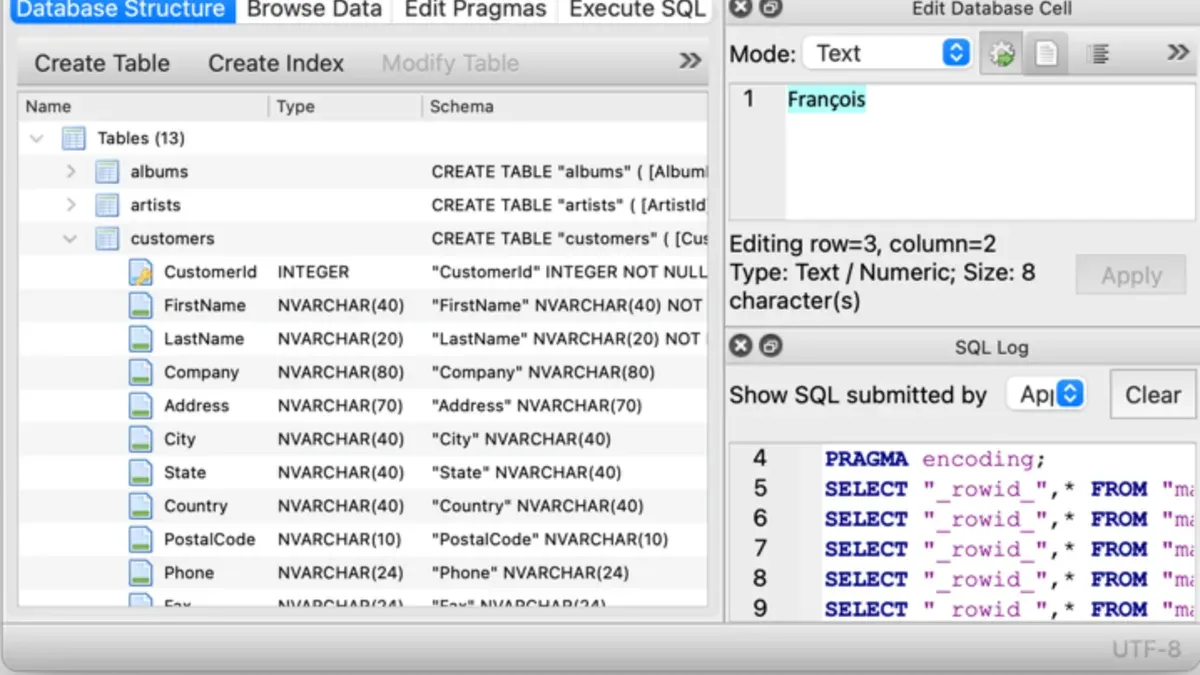Open the Show SQL submitted by dropdown
This screenshot has width=1200, height=675.
coord(1047,395)
